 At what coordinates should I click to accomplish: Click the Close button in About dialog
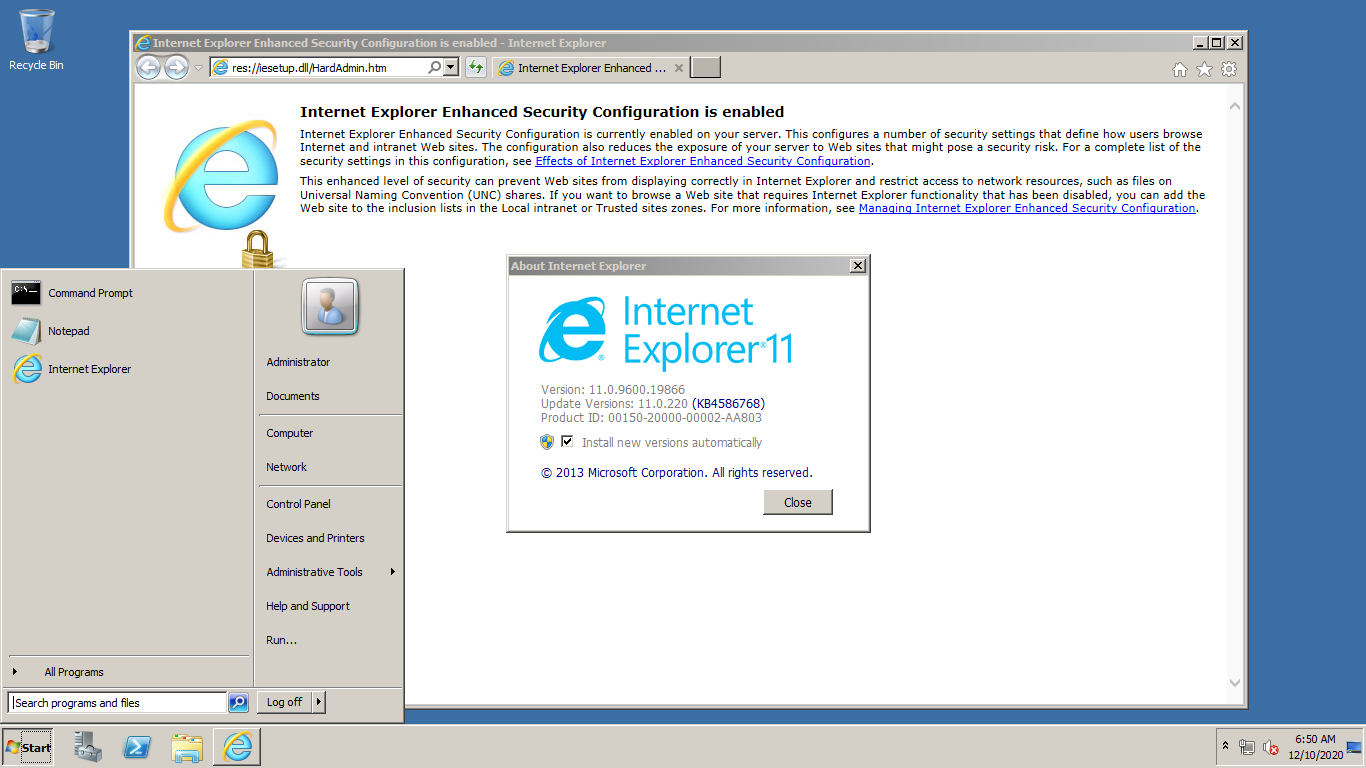pos(798,502)
